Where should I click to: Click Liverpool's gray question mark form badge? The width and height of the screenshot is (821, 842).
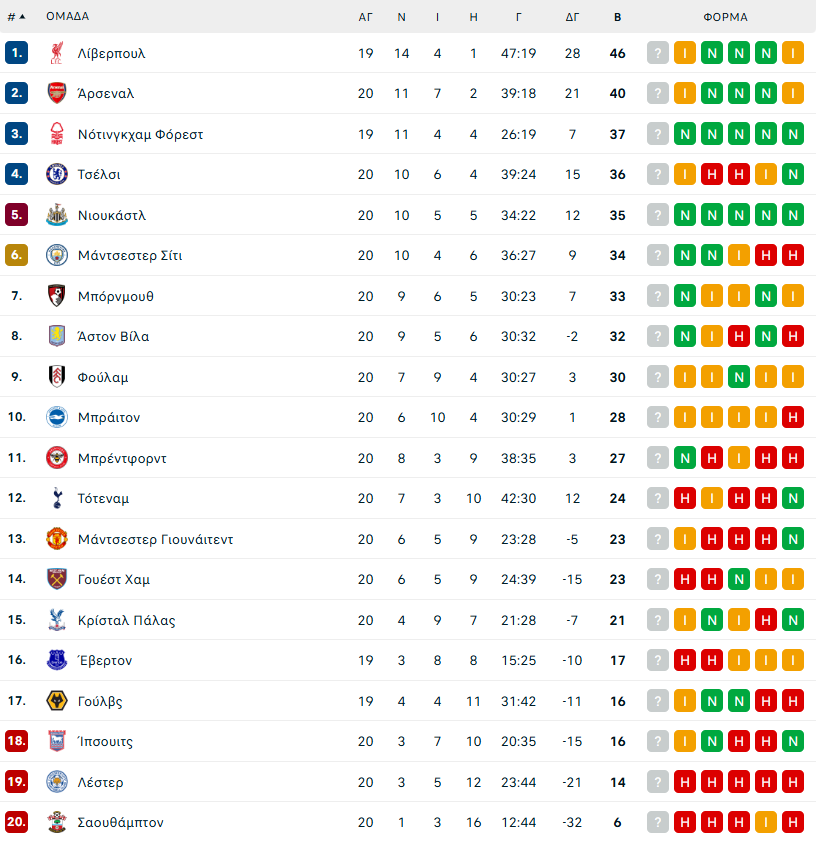[x=657, y=53]
